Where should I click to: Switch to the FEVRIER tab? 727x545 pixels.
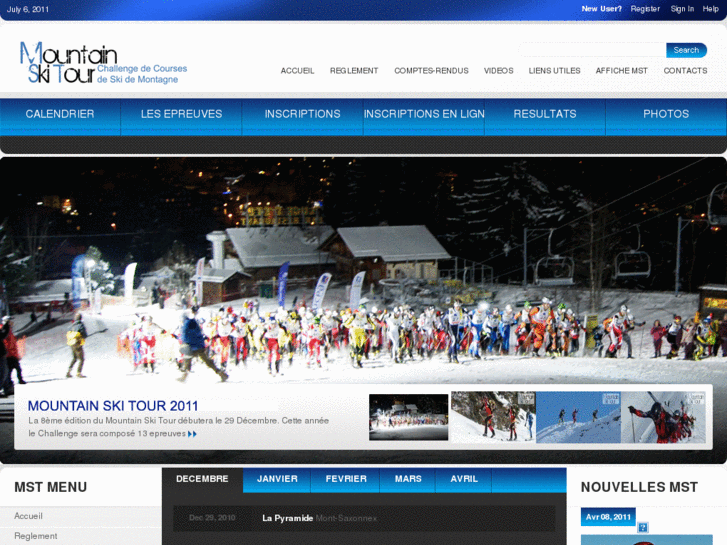[346, 480]
